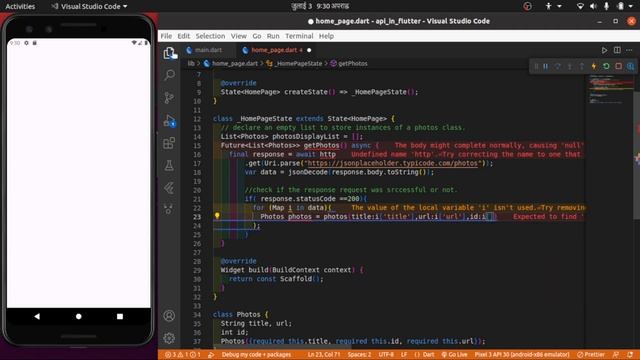Open the Explorer view in activity bar
The height and width of the screenshot is (360, 640).
tap(169, 53)
